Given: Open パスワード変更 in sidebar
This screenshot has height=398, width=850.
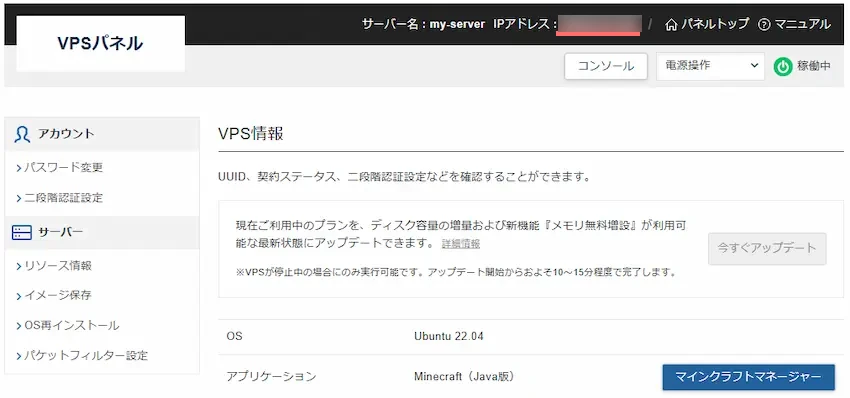Looking at the screenshot, I should (x=63, y=168).
